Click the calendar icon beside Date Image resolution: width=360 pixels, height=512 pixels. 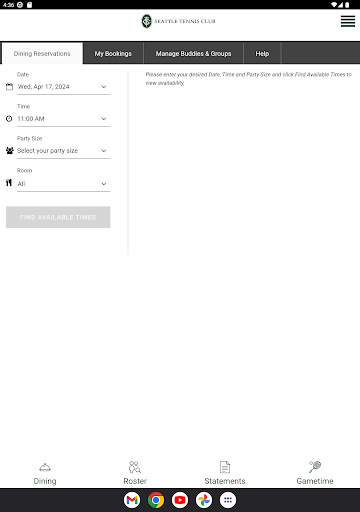[x=9, y=87]
